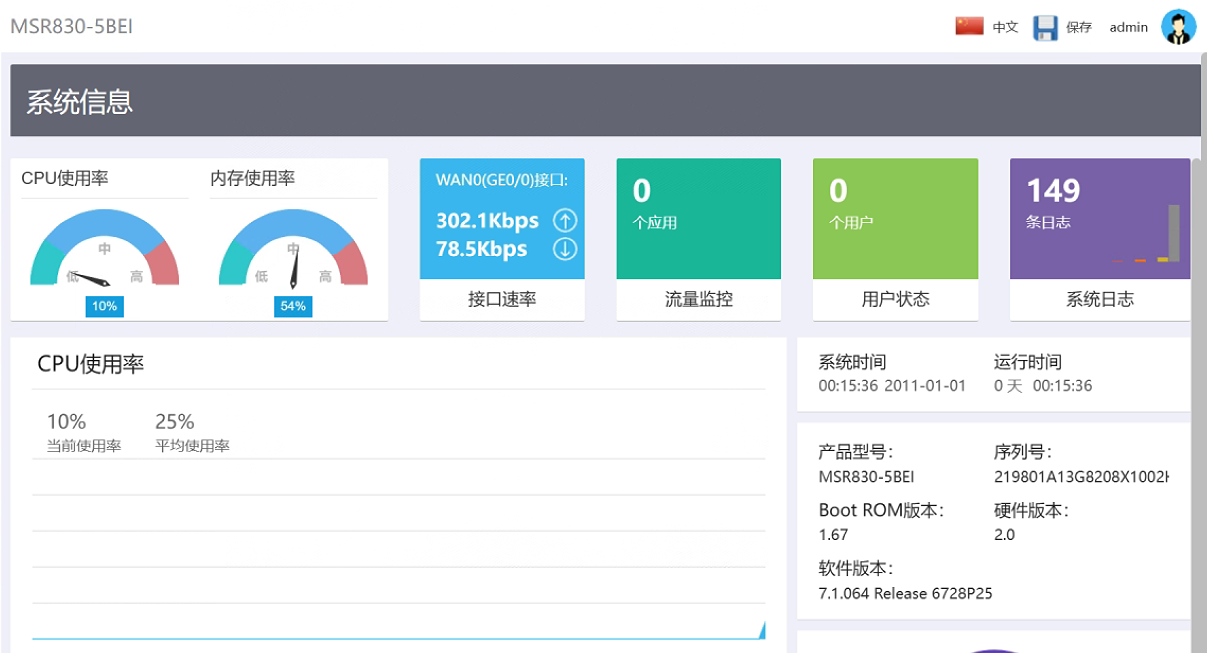Click the 保存 save configuration link
1207x653 pixels.
1079,28
